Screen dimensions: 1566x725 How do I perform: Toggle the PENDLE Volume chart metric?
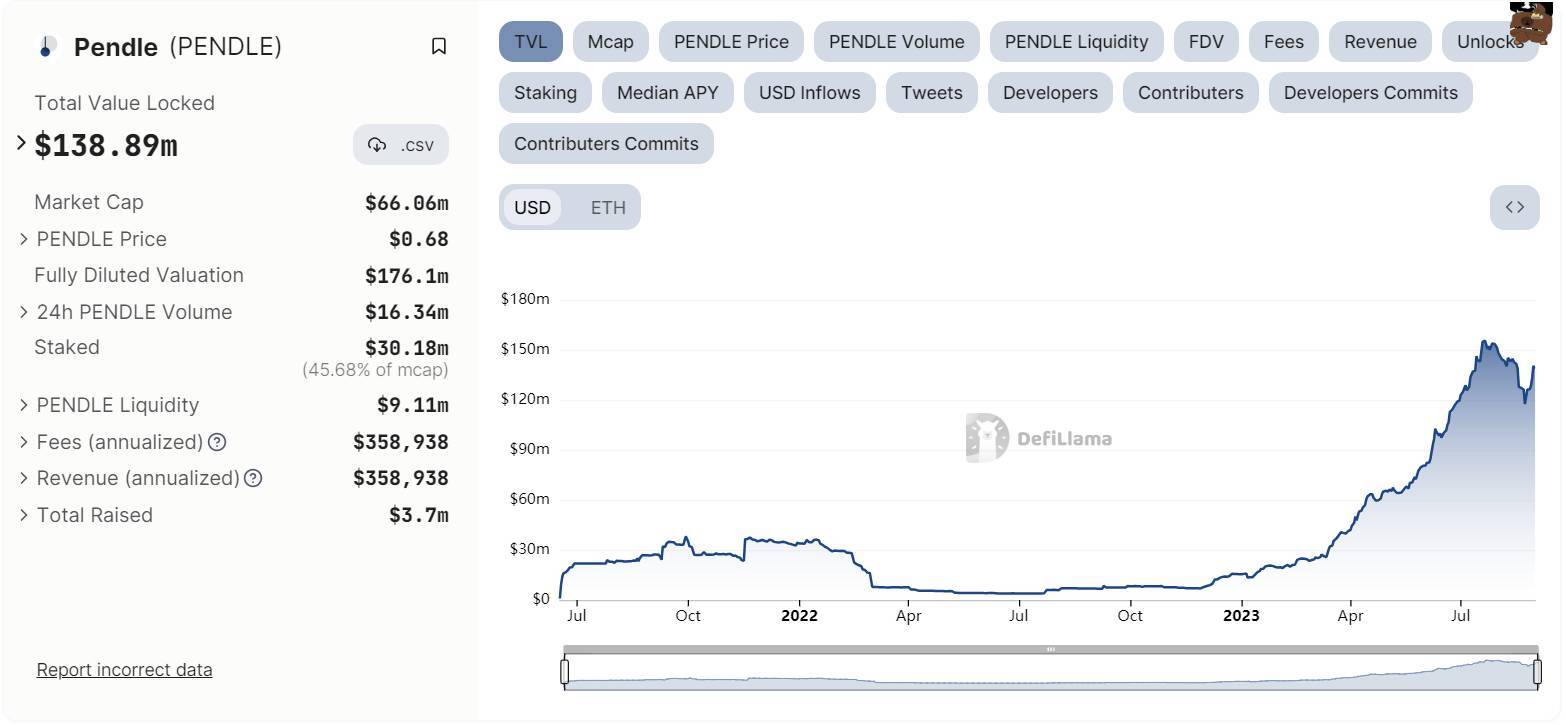(897, 42)
